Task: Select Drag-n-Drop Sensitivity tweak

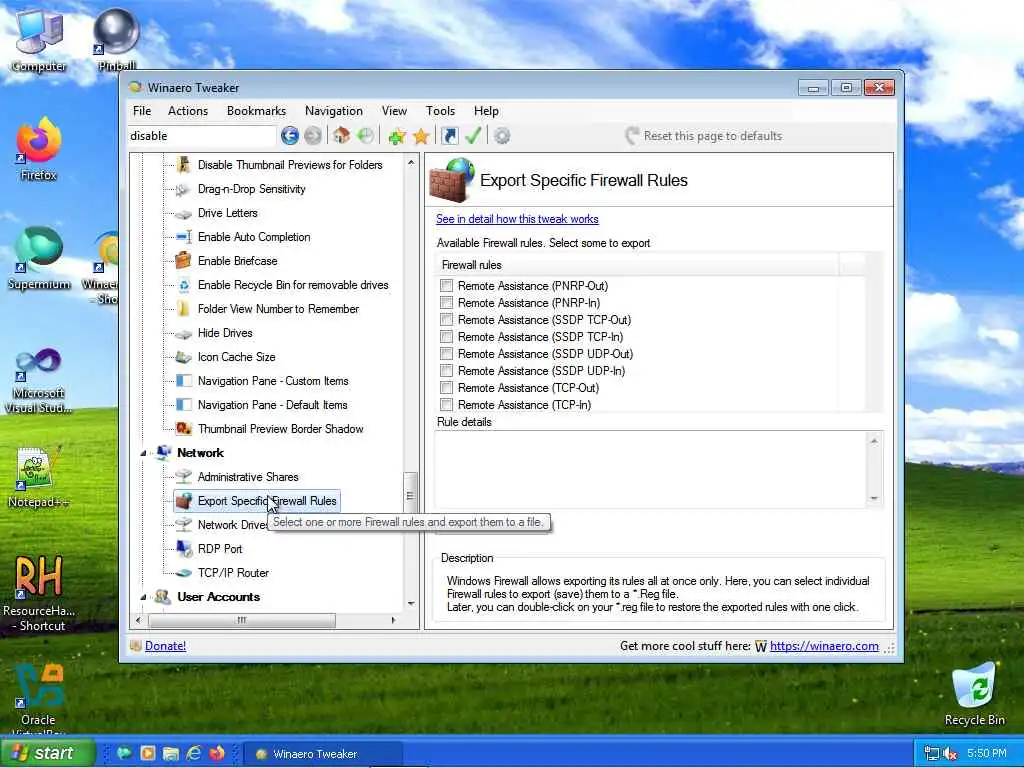Action: point(251,189)
